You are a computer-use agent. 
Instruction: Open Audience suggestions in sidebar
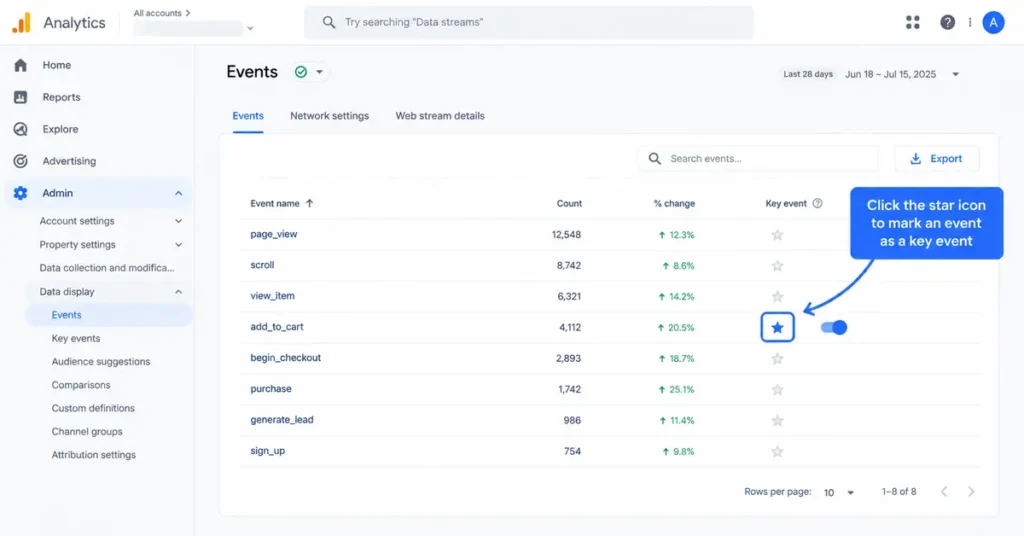pos(101,362)
